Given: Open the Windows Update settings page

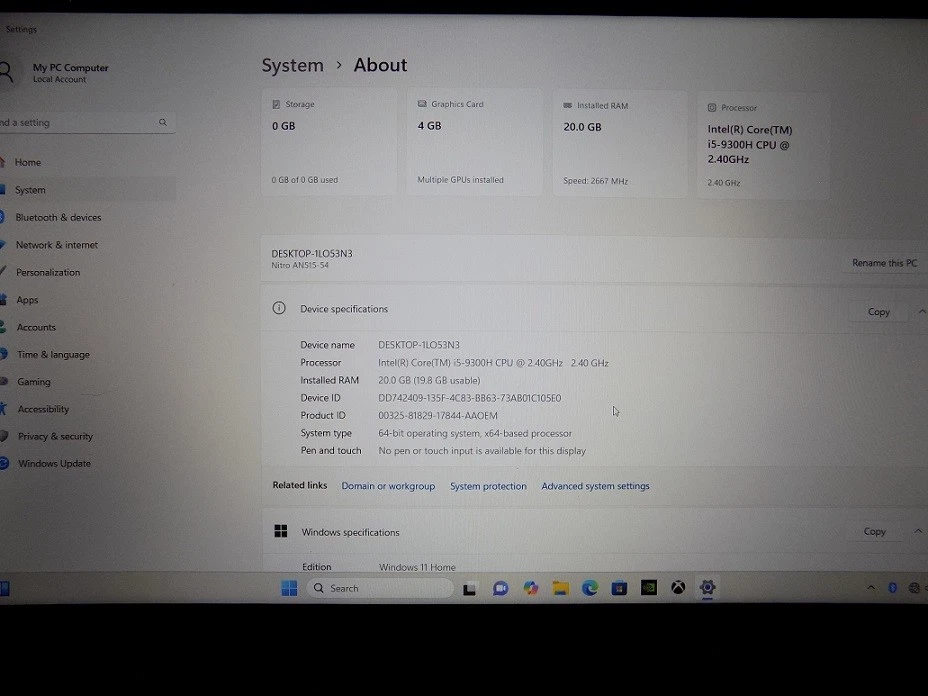Looking at the screenshot, I should 54,464.
